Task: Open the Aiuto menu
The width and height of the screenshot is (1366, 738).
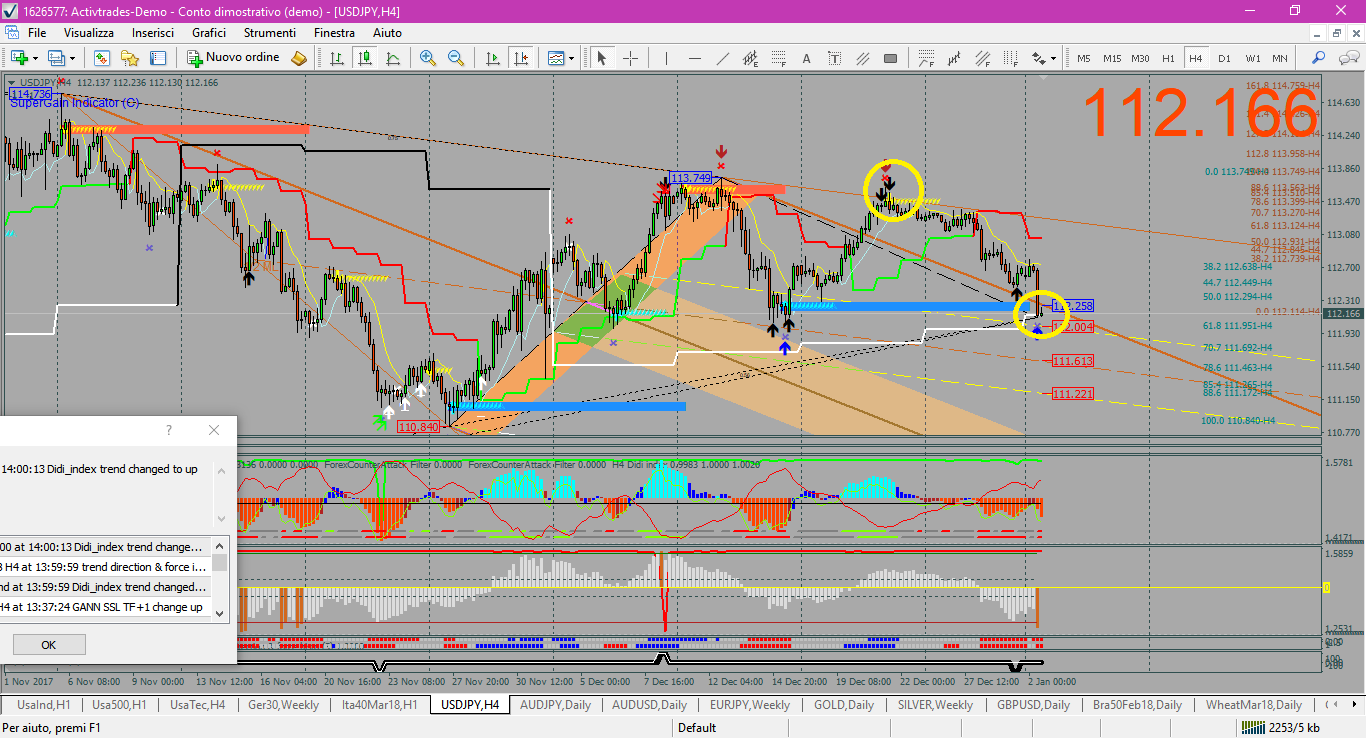Action: click(387, 33)
